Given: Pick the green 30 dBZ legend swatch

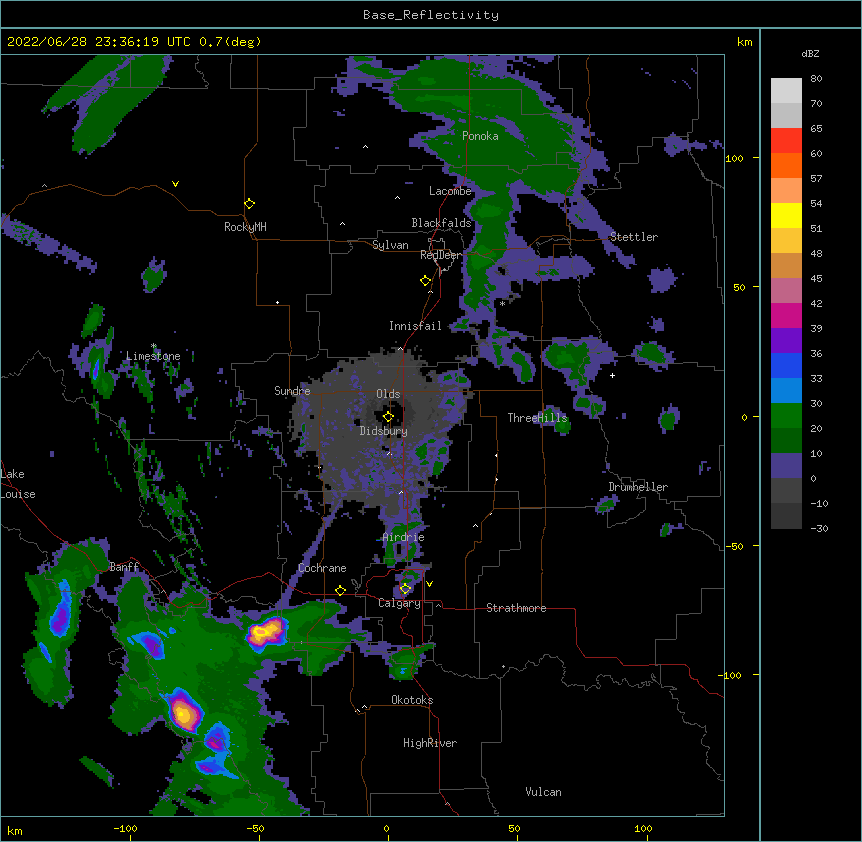Looking at the screenshot, I should point(786,416).
